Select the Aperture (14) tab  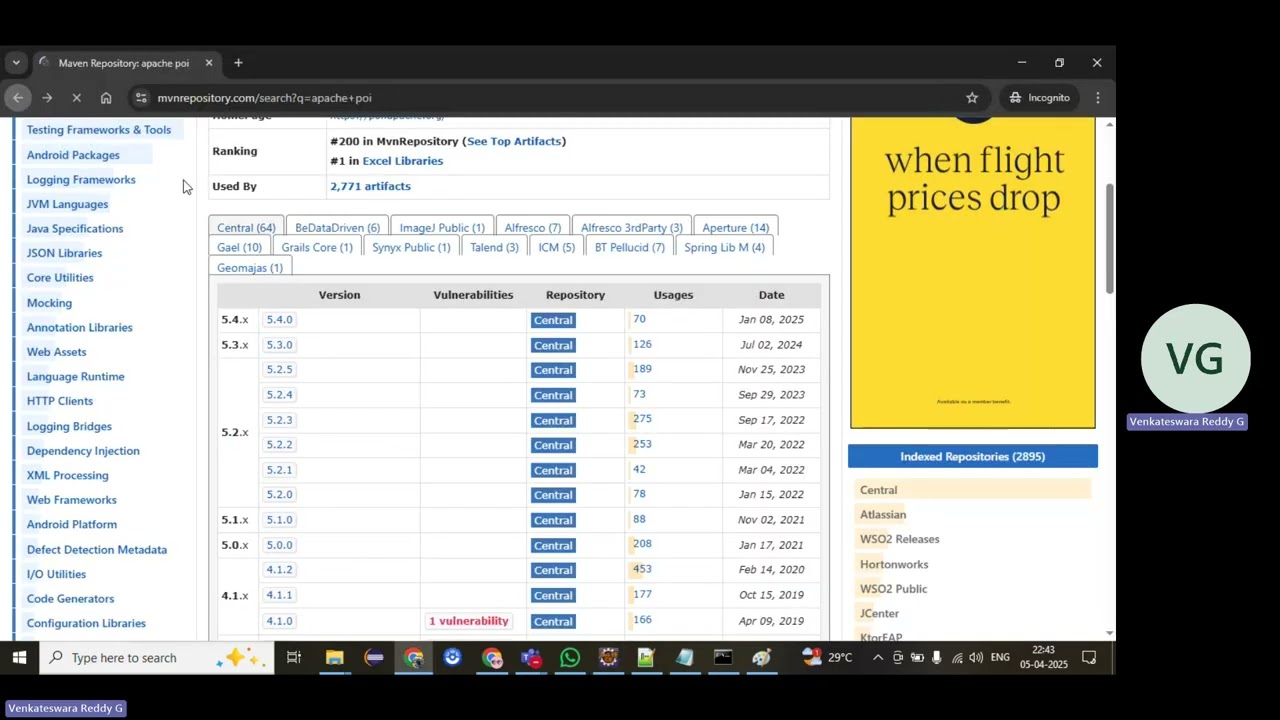pos(736,228)
